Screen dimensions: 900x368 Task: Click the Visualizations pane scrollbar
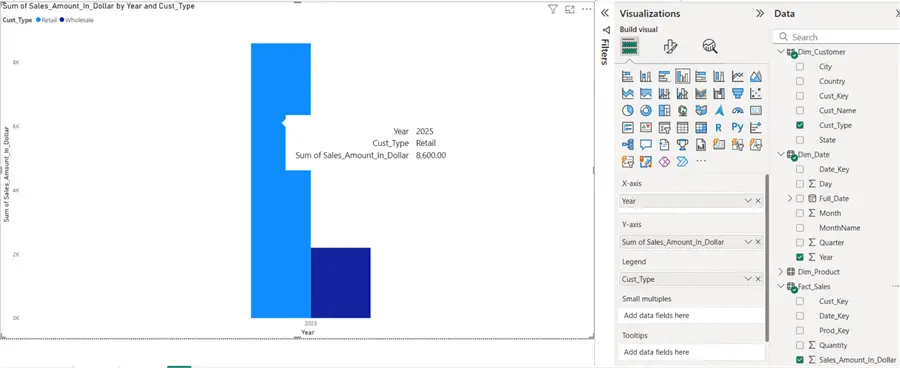click(x=767, y=258)
